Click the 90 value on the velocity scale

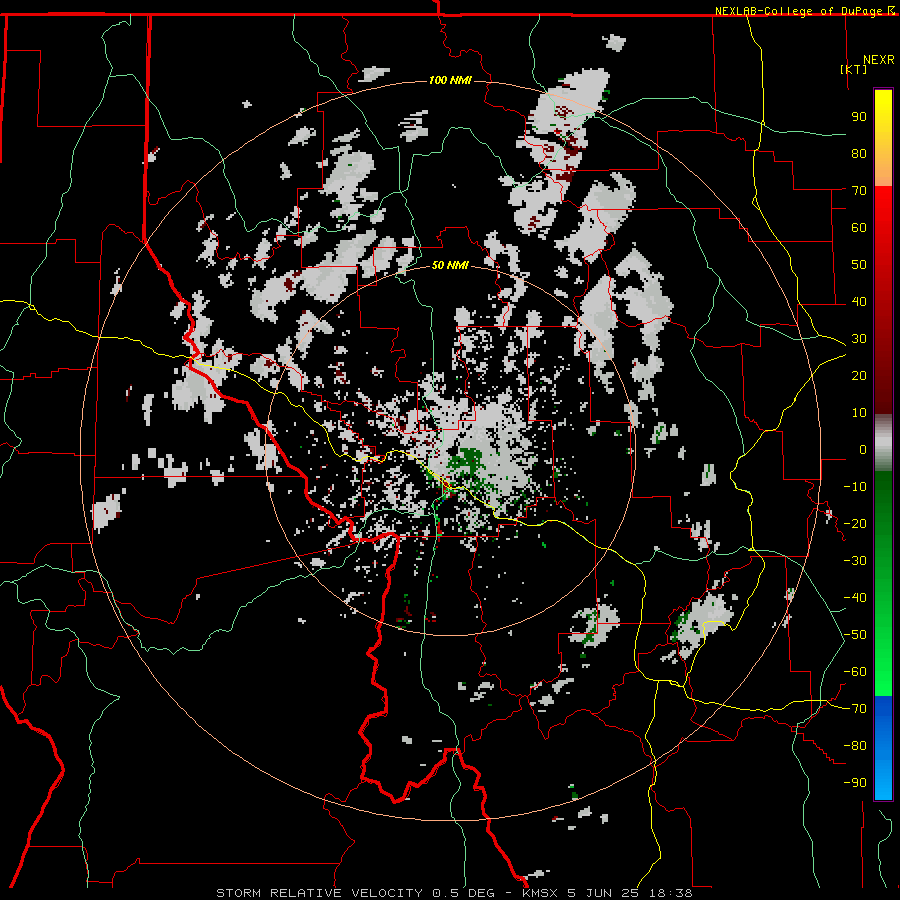click(x=859, y=117)
